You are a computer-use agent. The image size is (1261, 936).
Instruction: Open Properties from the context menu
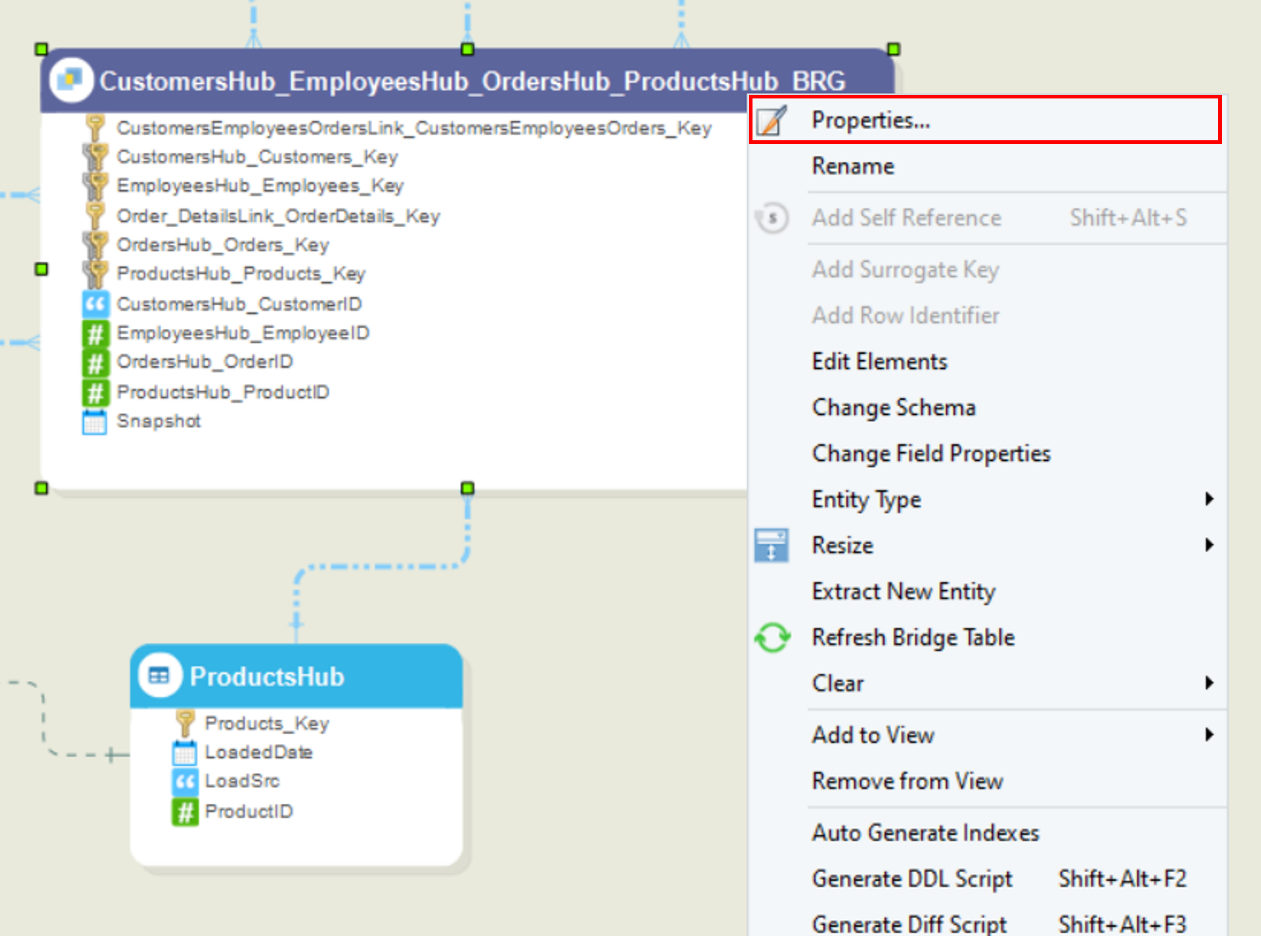point(870,120)
